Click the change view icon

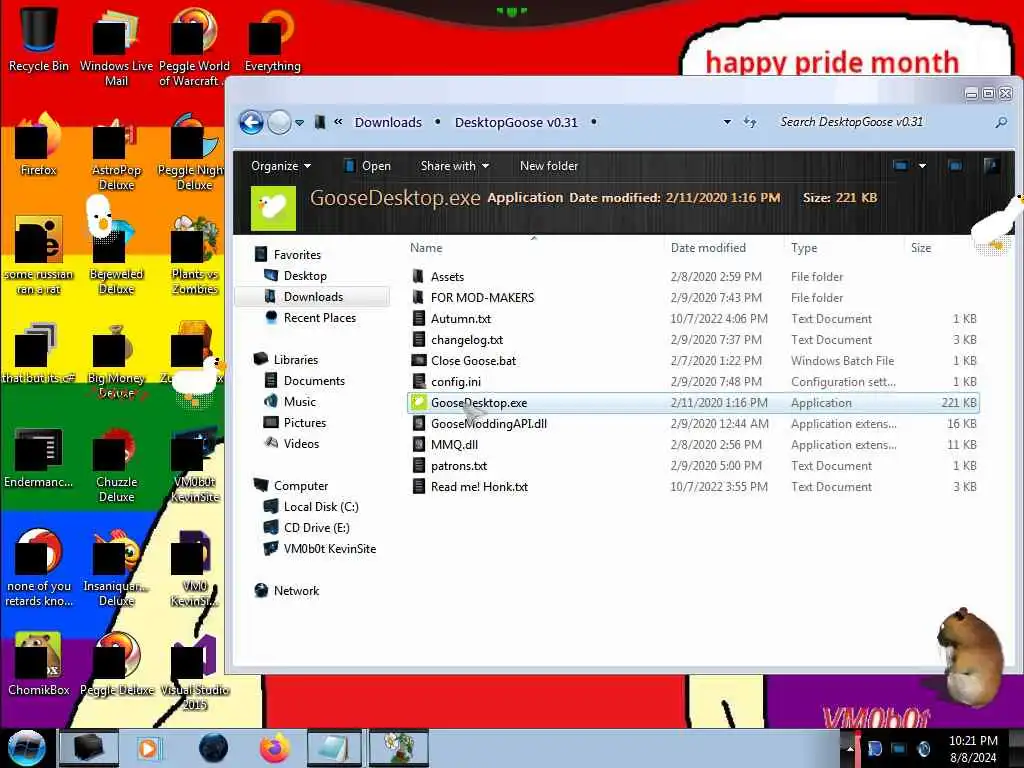[x=901, y=166]
